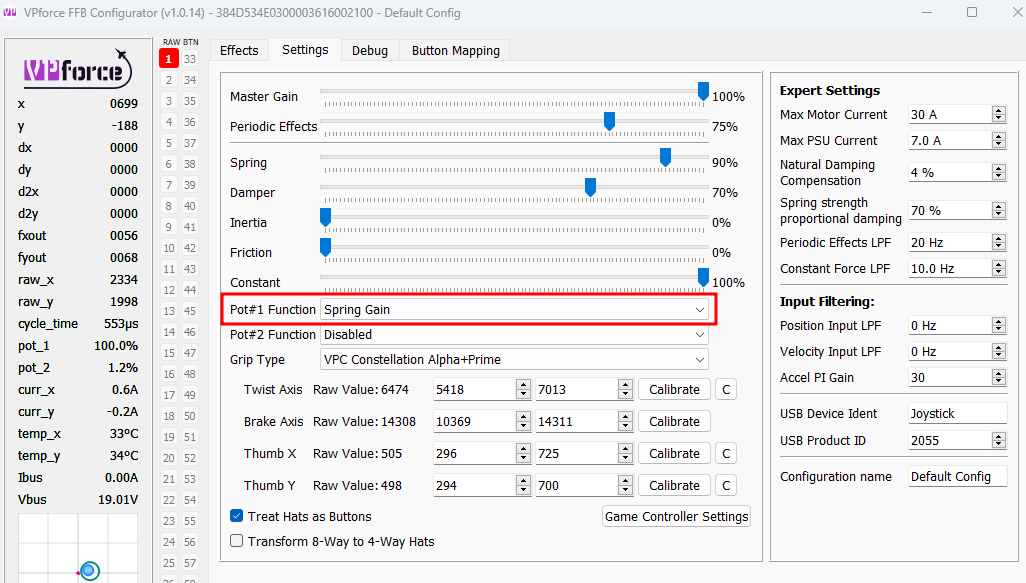The image size is (1026, 583).
Task: Click the Vbus value 19.01V
Action: [118, 499]
